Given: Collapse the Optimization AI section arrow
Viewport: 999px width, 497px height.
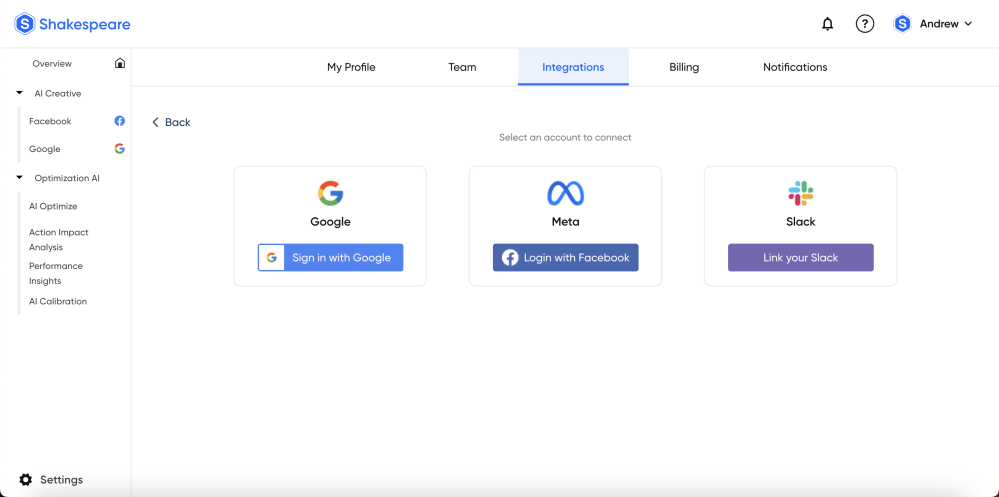Looking at the screenshot, I should click(x=19, y=178).
